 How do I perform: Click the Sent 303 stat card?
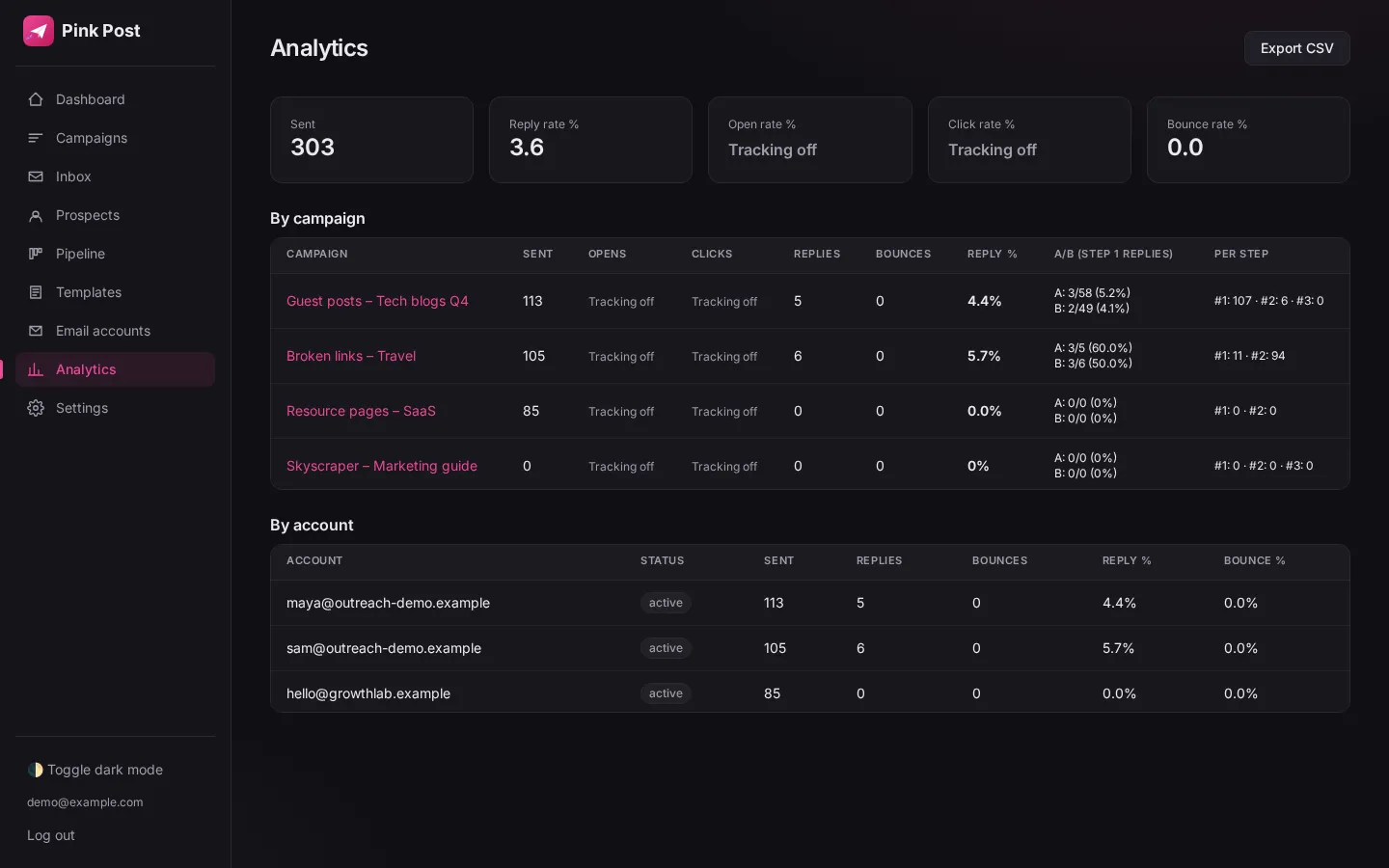371,140
